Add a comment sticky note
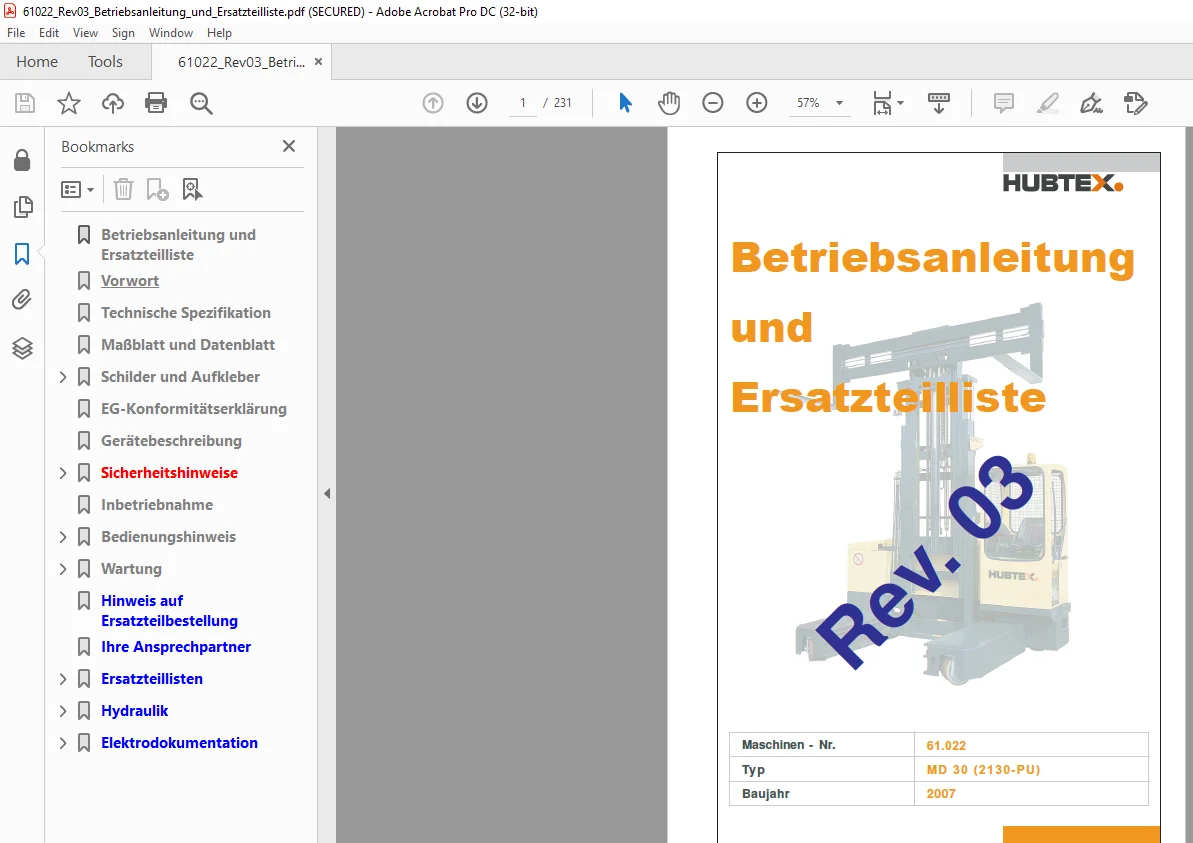1193x843 pixels. pos(1004,103)
